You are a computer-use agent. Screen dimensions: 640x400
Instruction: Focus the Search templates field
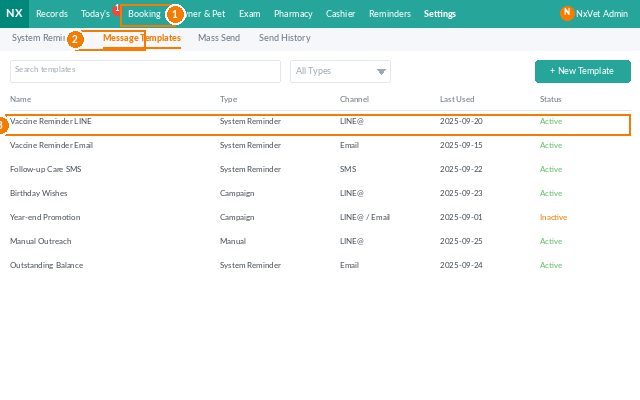click(x=145, y=71)
